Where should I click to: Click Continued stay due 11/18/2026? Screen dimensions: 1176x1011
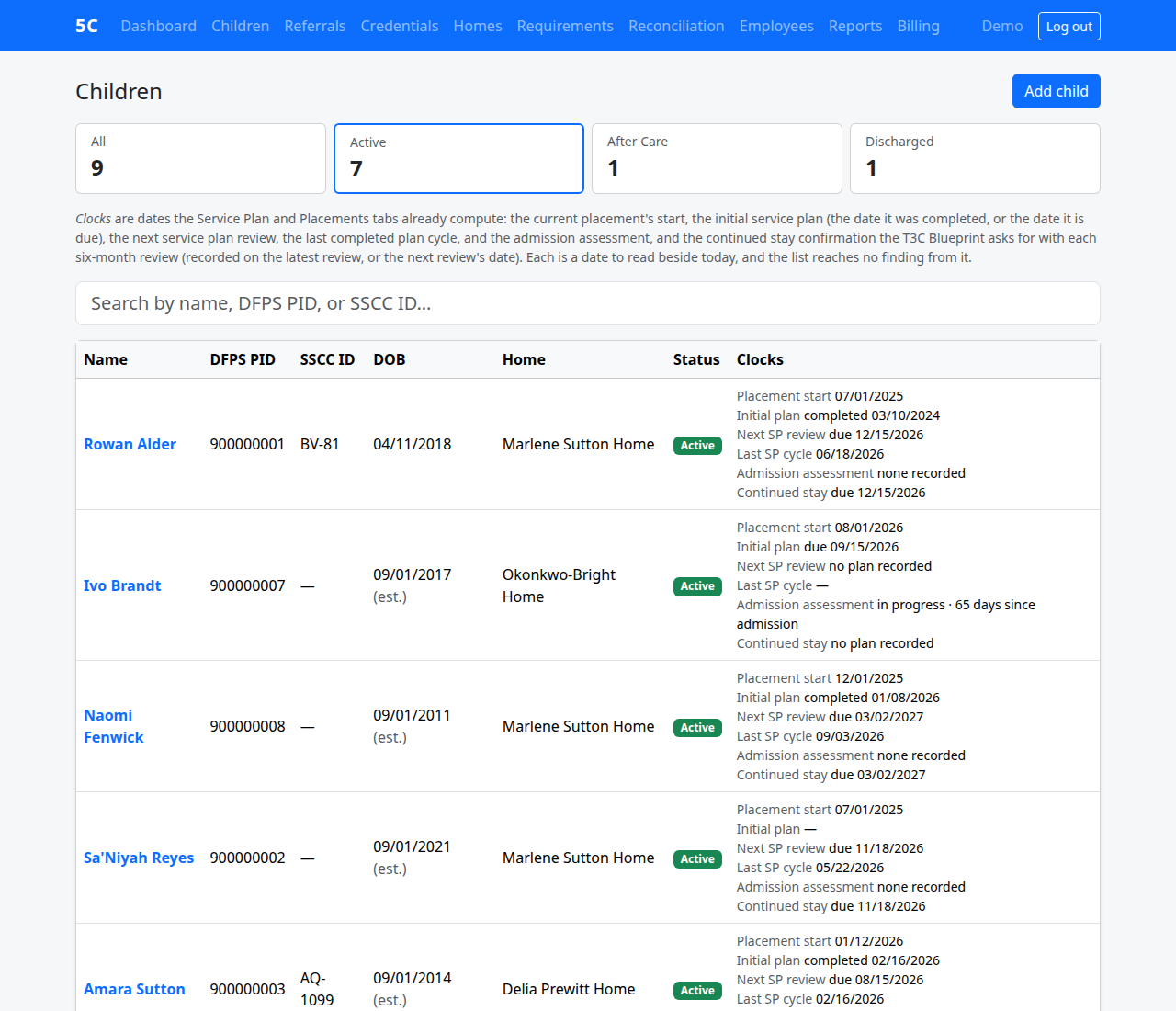tap(831, 906)
